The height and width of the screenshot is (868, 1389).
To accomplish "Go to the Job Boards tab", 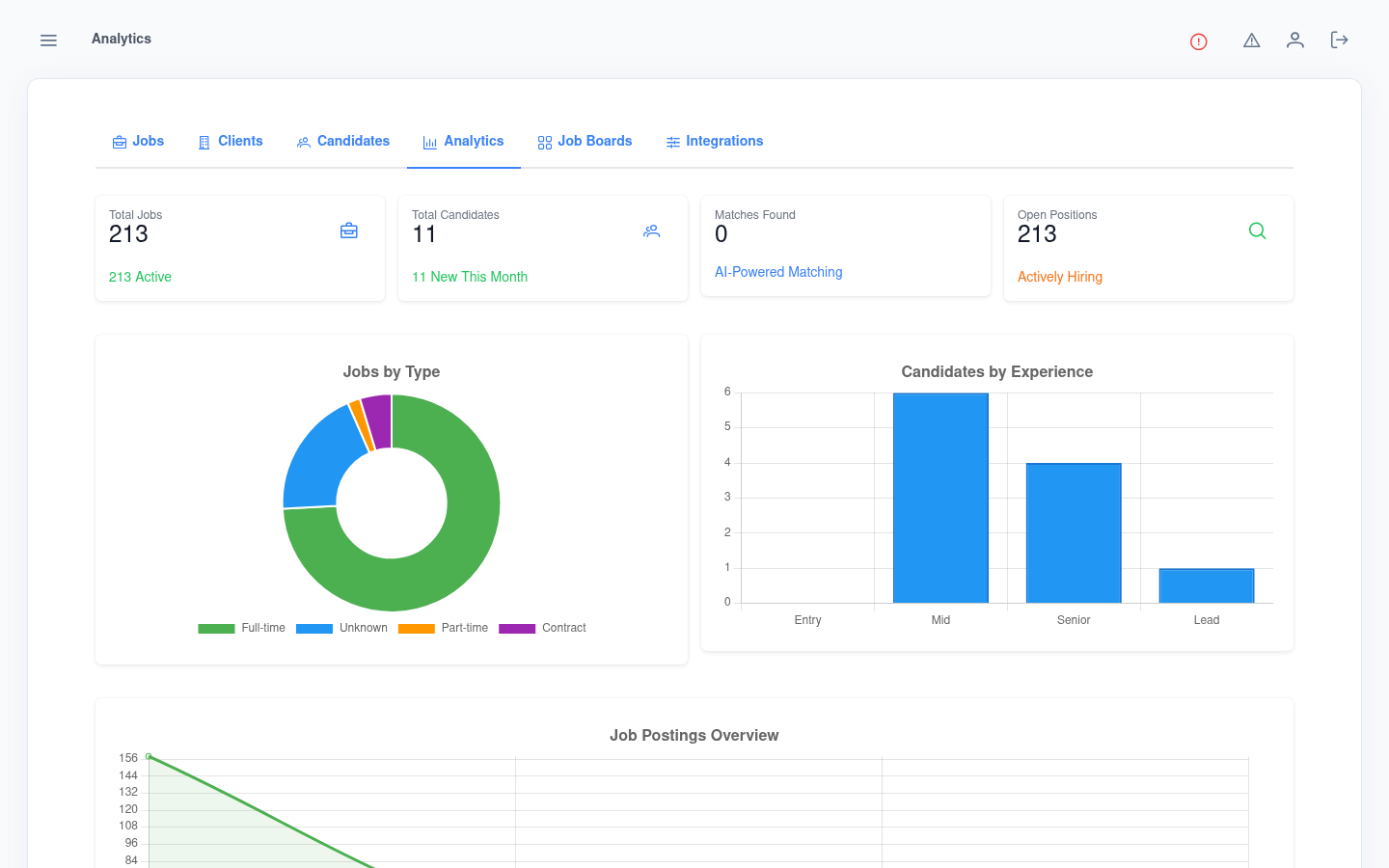I will click(x=585, y=141).
